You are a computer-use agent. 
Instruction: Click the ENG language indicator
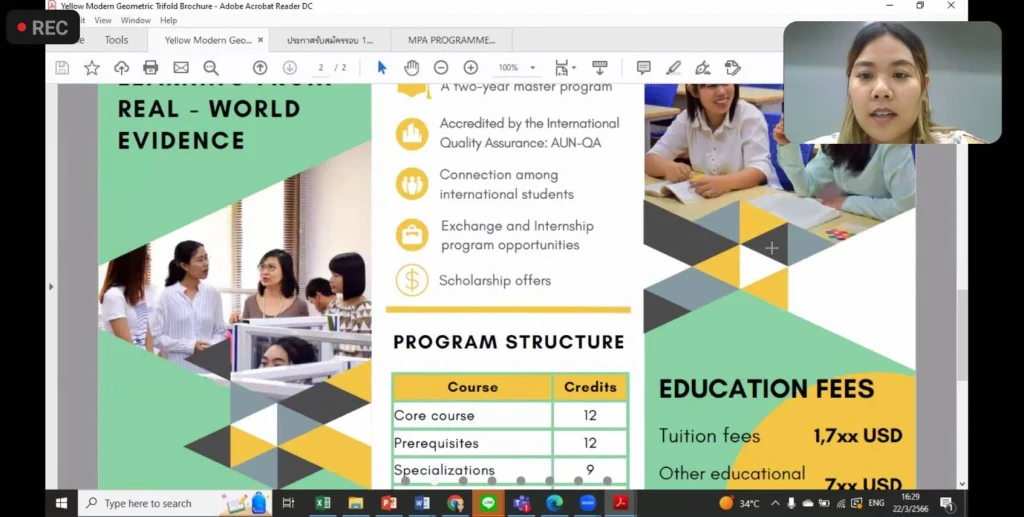click(876, 503)
